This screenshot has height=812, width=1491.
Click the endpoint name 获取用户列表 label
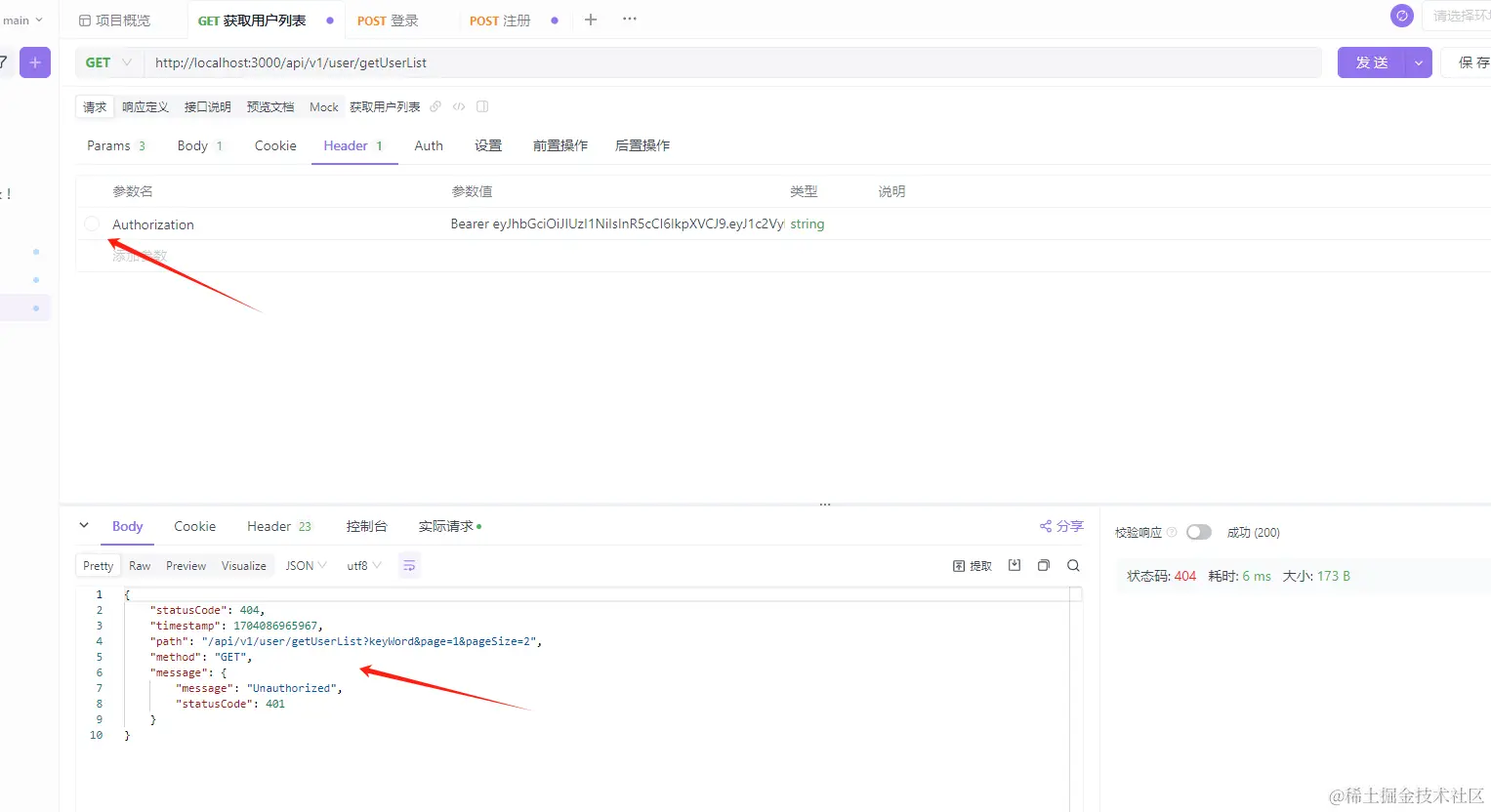385,106
